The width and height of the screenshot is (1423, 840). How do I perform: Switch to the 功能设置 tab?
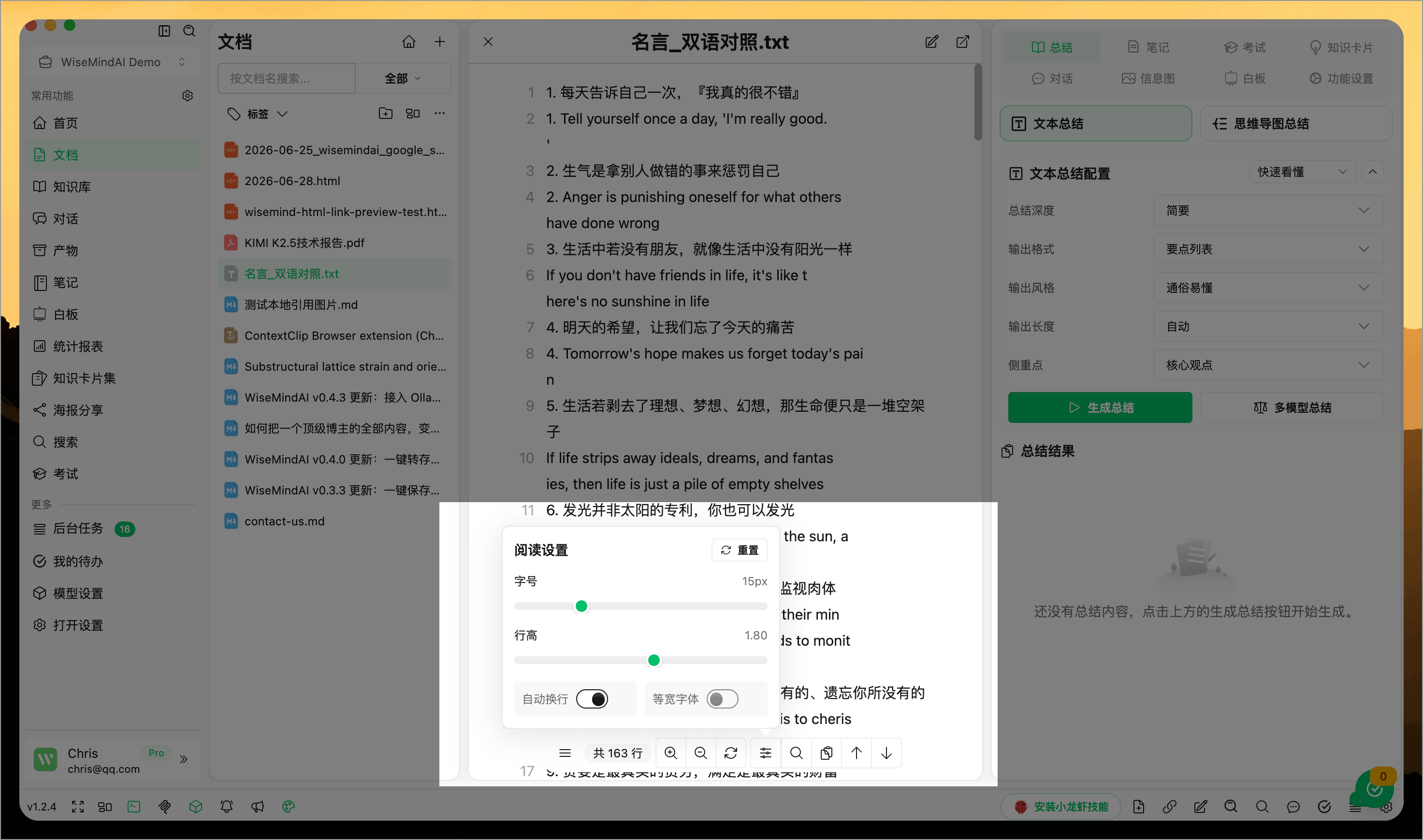1341,78
